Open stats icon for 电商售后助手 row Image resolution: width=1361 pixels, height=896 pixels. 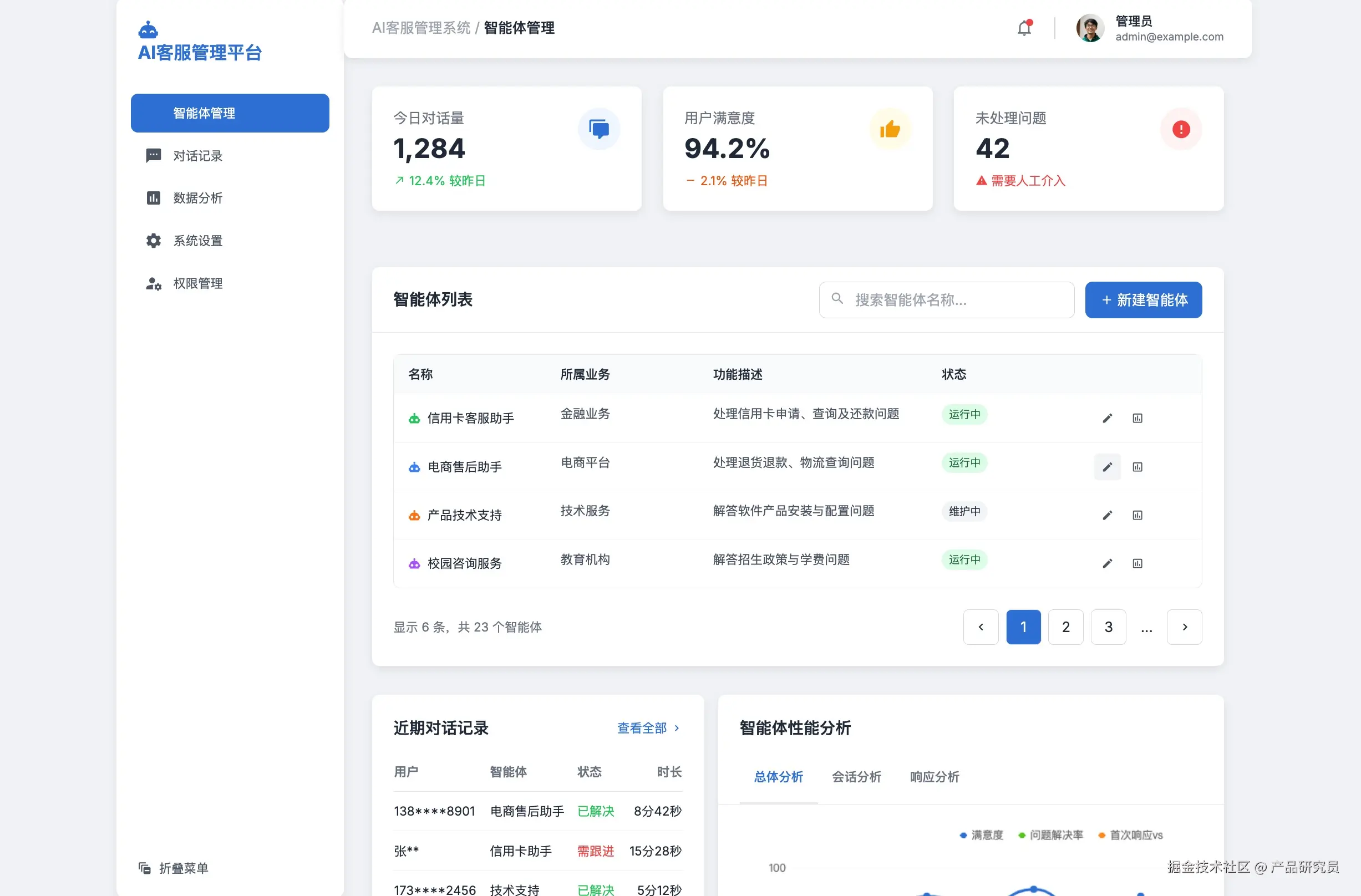click(x=1137, y=467)
